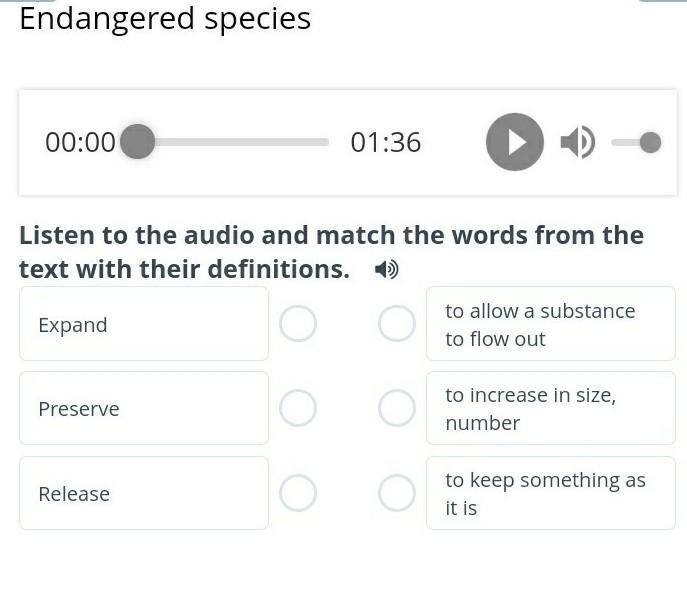Click the Expand word card
Image resolution: width=687 pixels, height=589 pixels.
pyautogui.click(x=144, y=324)
